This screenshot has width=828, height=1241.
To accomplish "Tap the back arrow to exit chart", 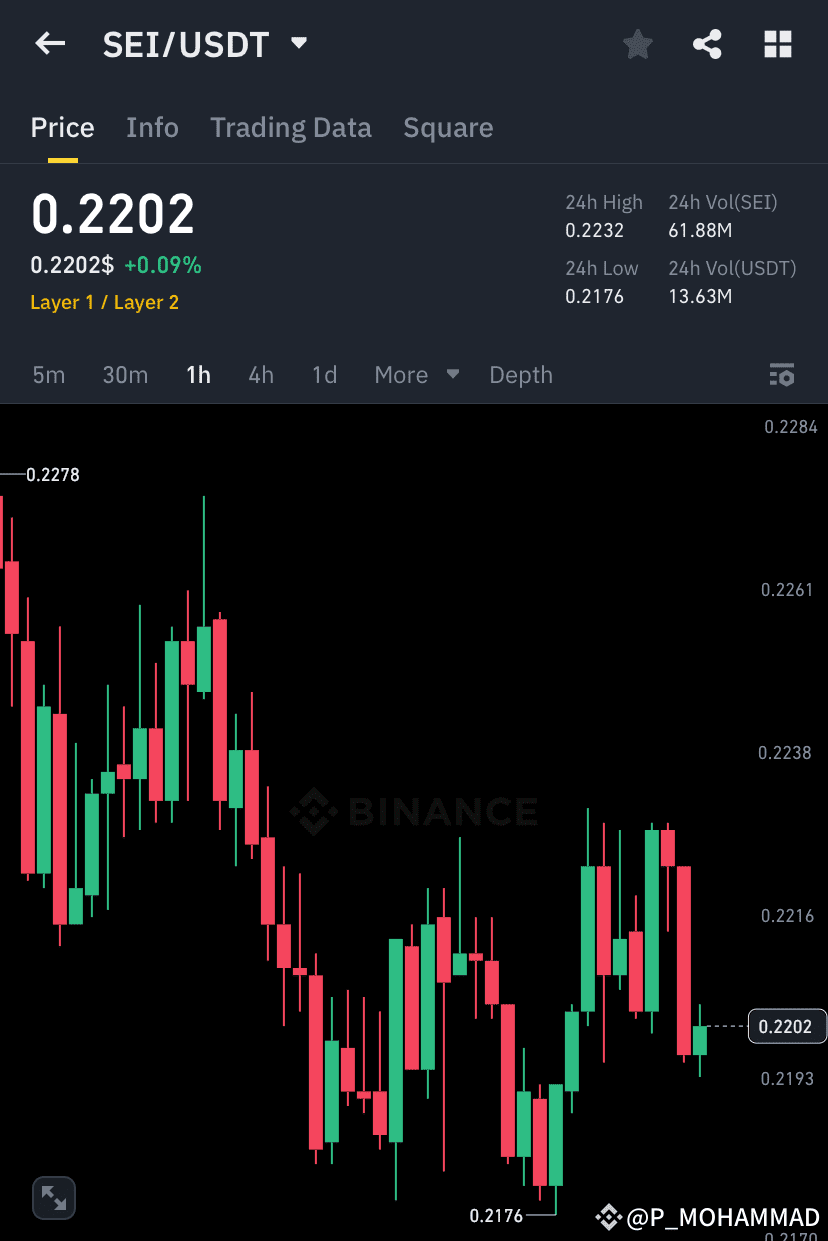I will pyautogui.click(x=50, y=44).
